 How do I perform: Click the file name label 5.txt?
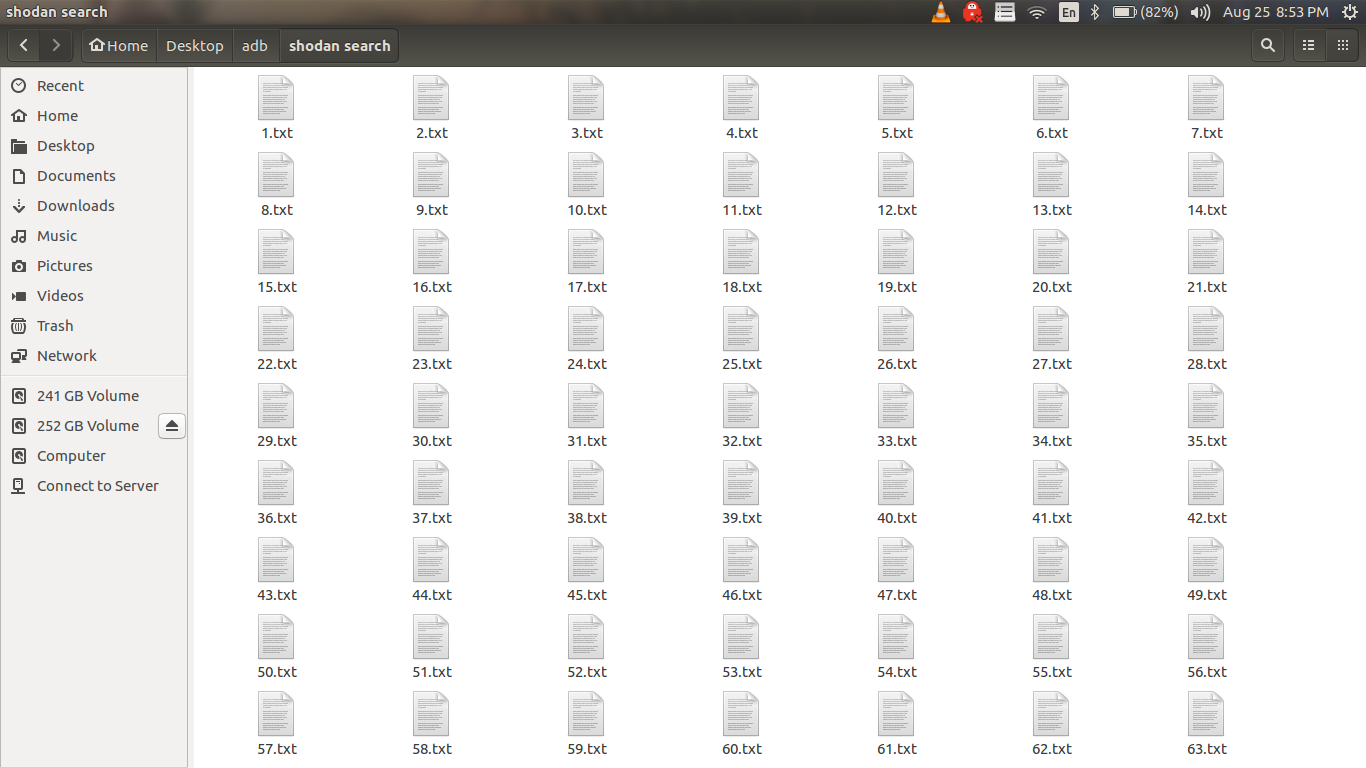coord(896,133)
